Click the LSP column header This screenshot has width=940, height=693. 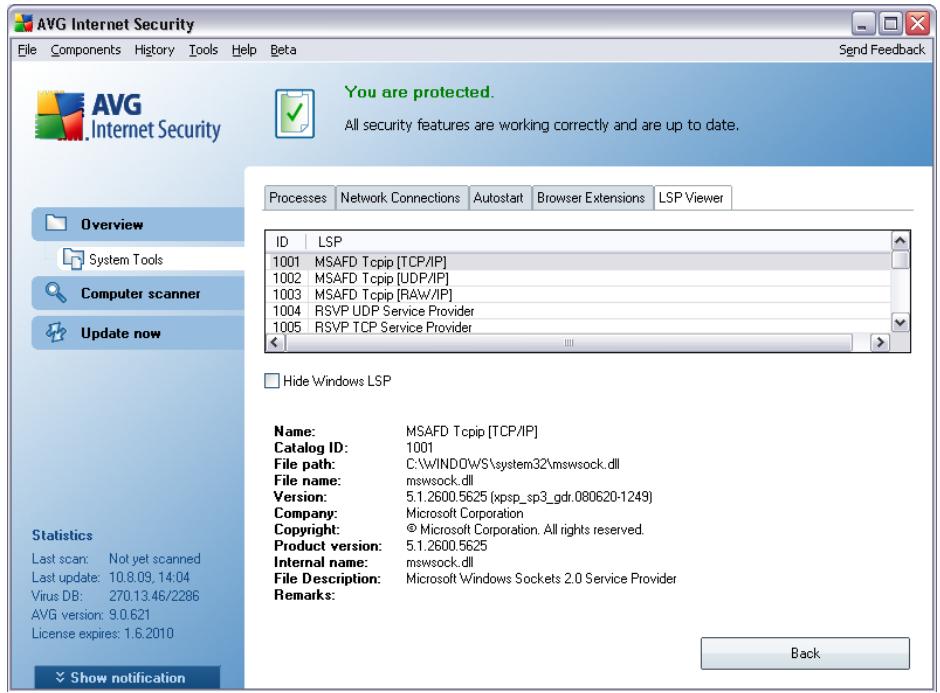pos(598,242)
